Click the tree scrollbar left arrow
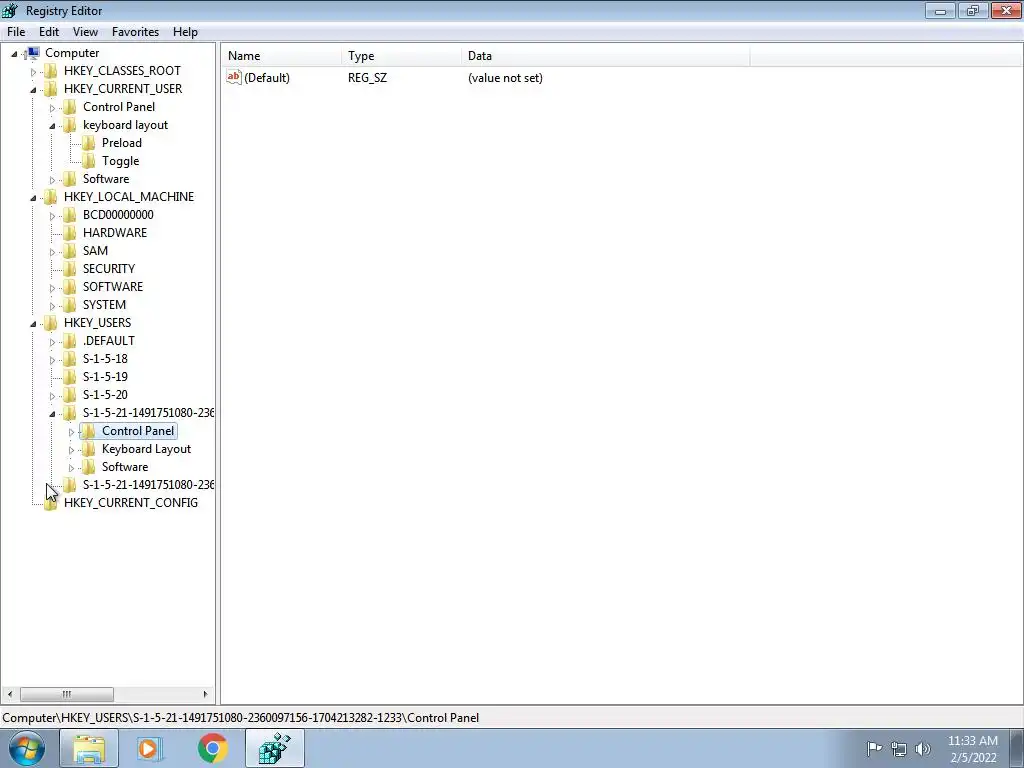1024x768 pixels. 9,694
